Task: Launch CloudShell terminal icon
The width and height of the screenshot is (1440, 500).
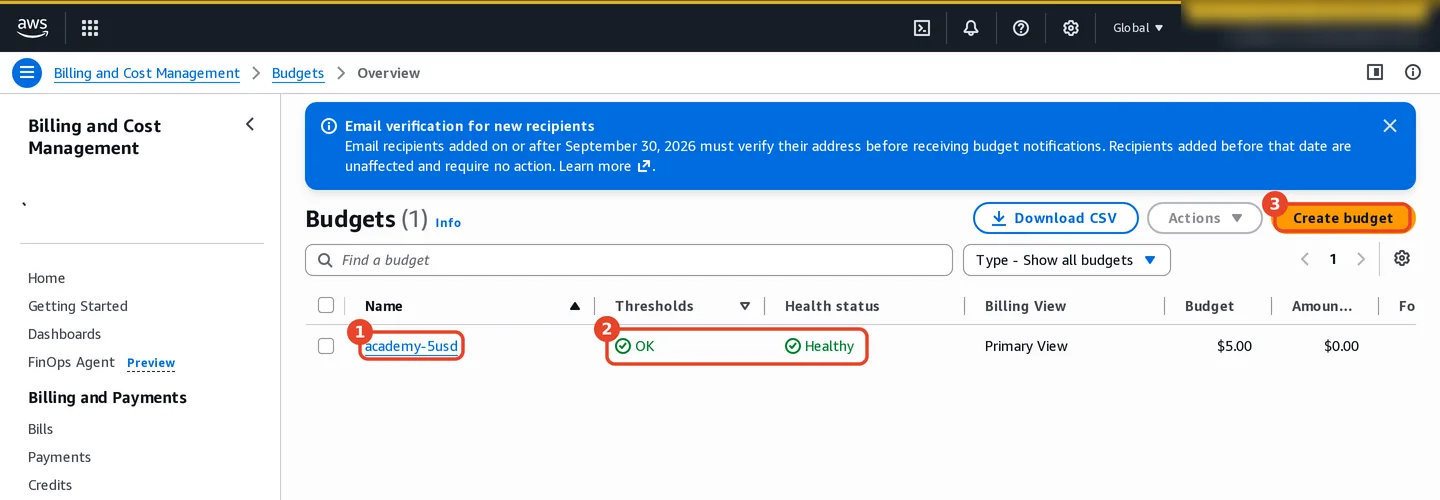Action: [922, 28]
